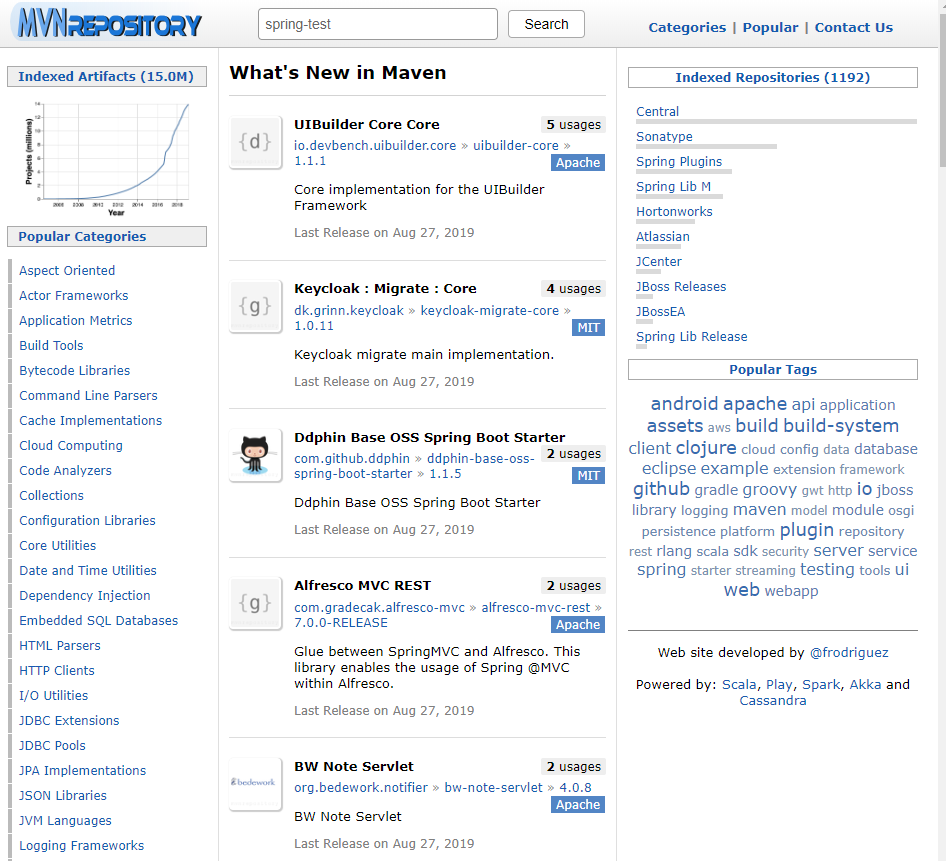The image size is (946, 861).
Task: Select the github tag
Action: coord(661,489)
